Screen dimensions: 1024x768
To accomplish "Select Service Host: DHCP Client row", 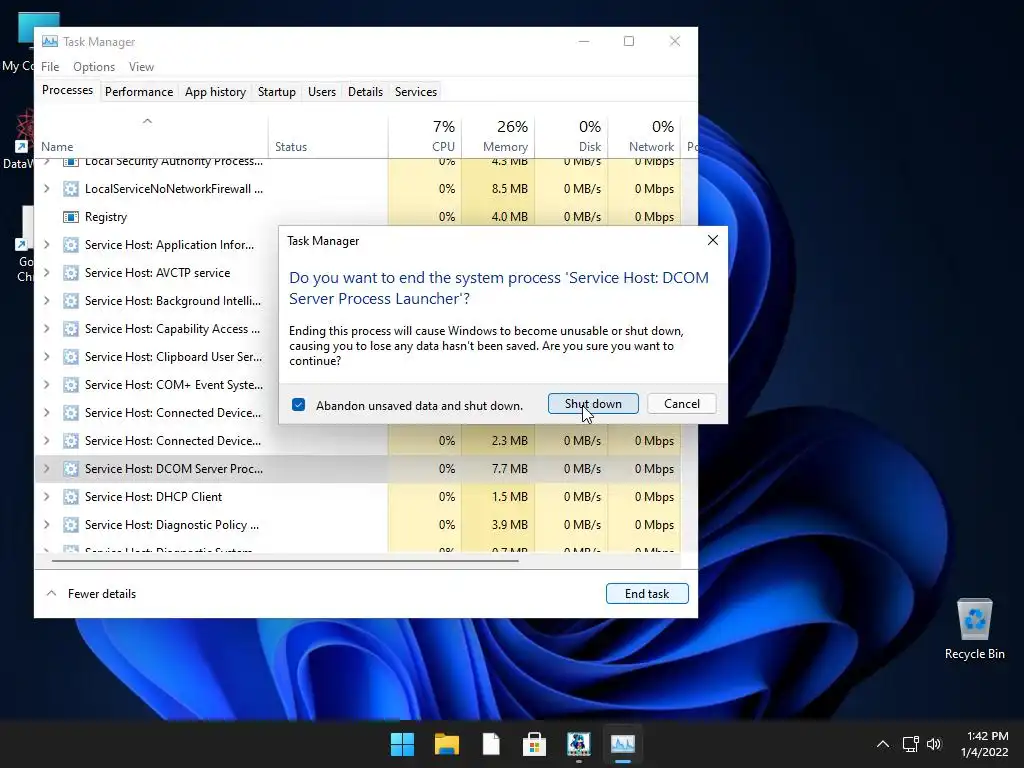I will pyautogui.click(x=358, y=497).
